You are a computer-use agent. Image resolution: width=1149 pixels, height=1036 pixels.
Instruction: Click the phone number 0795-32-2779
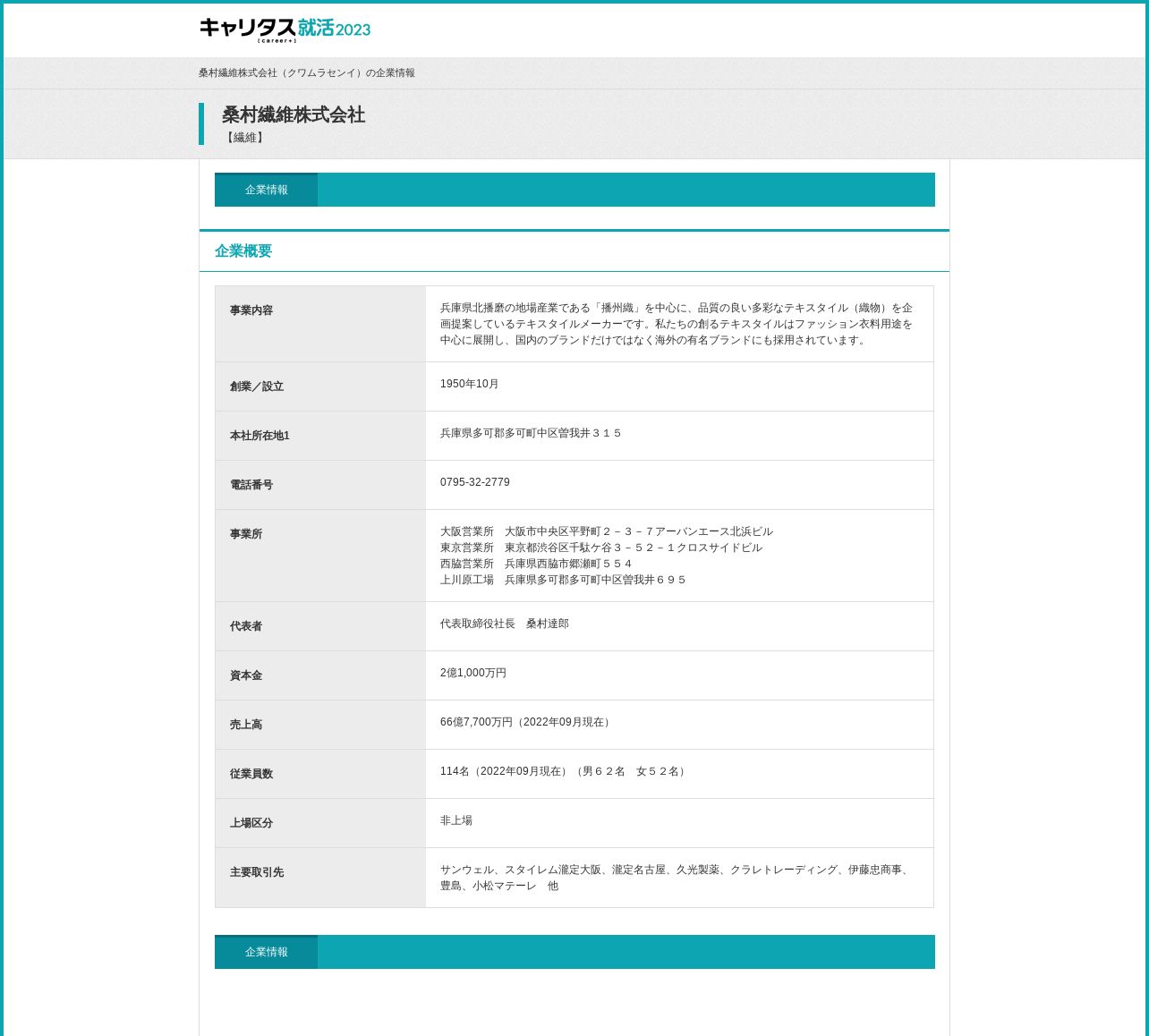pyautogui.click(x=475, y=482)
